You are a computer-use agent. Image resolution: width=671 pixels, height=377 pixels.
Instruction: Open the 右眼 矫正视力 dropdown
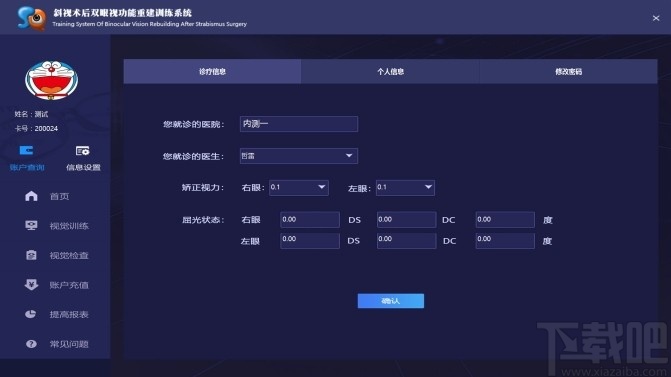pyautogui.click(x=299, y=187)
